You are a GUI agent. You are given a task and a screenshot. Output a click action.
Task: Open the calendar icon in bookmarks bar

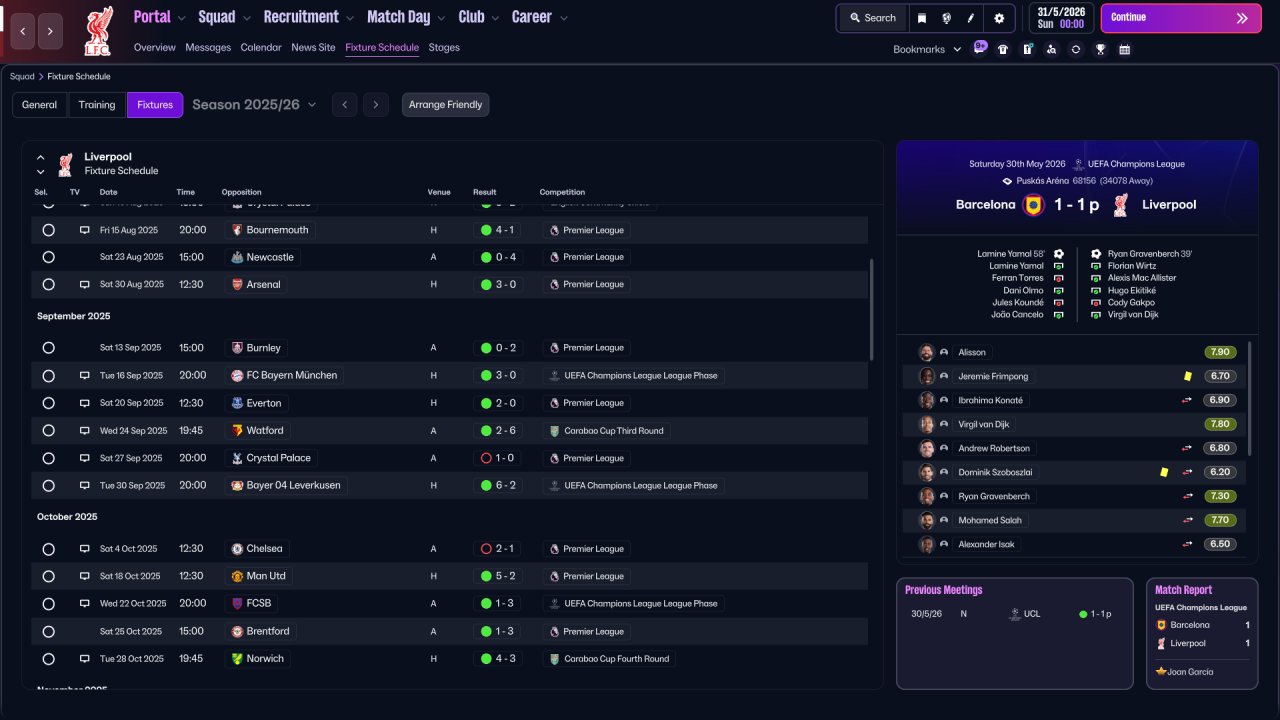point(1125,49)
